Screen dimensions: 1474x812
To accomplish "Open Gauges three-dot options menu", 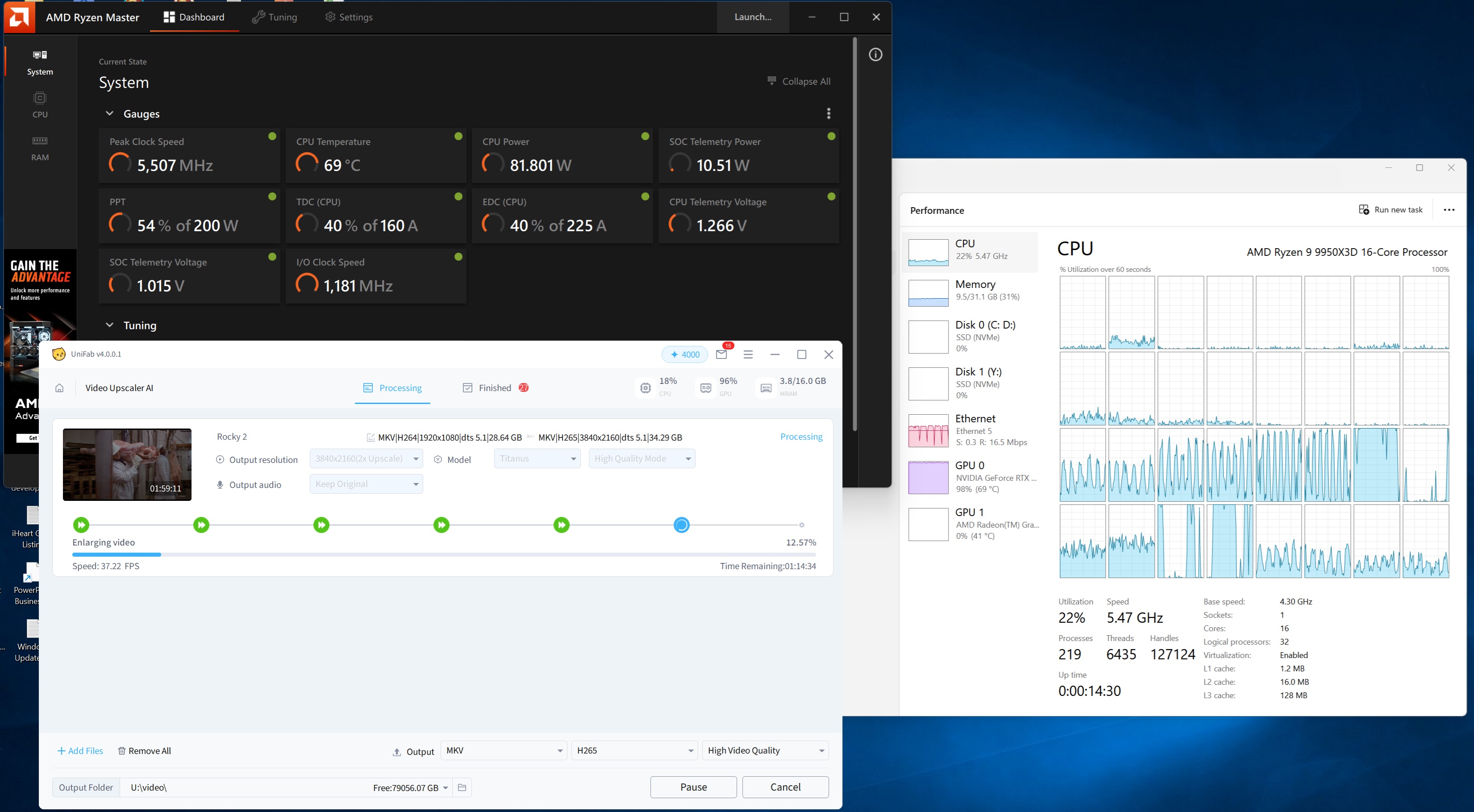I will click(x=828, y=113).
